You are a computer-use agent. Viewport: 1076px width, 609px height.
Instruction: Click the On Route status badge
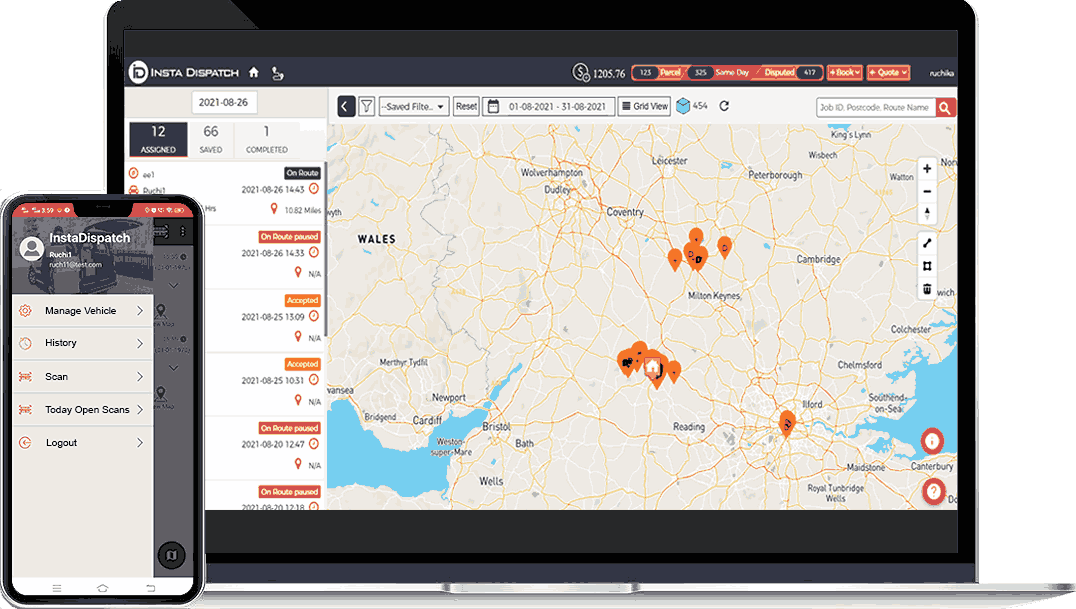coord(303,173)
